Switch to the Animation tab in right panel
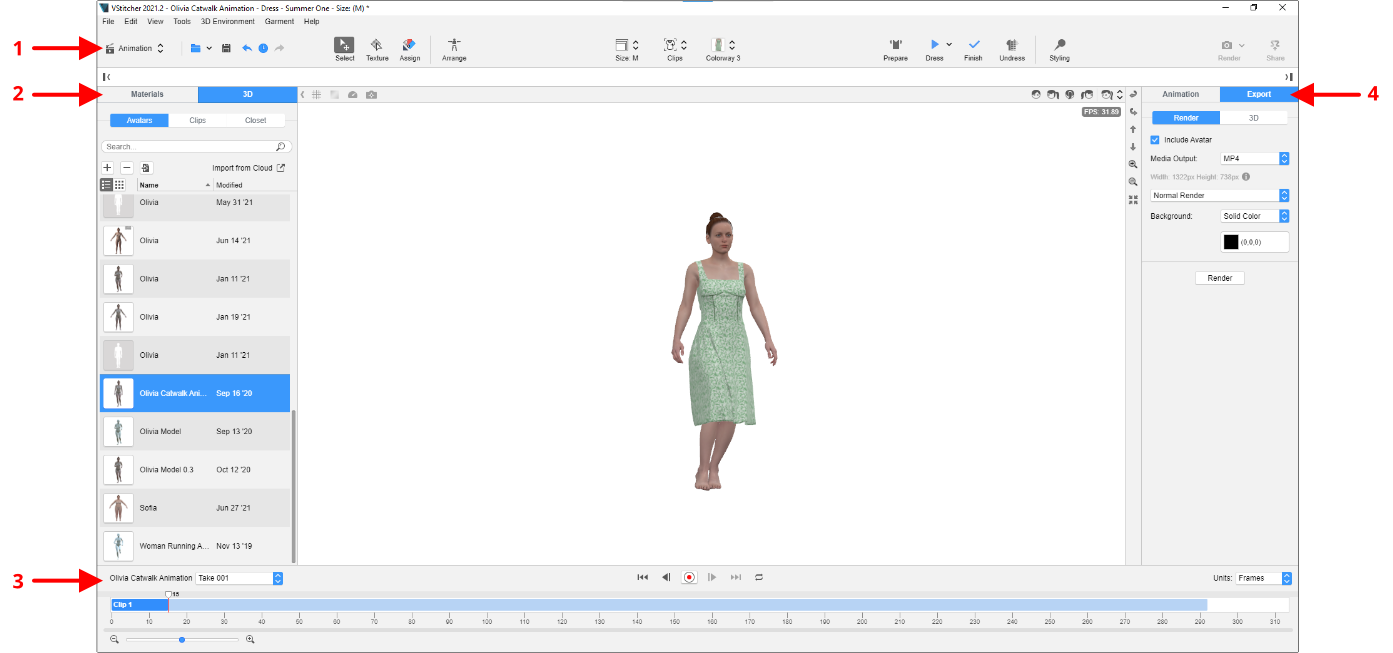The image size is (1393, 653). click(1180, 94)
